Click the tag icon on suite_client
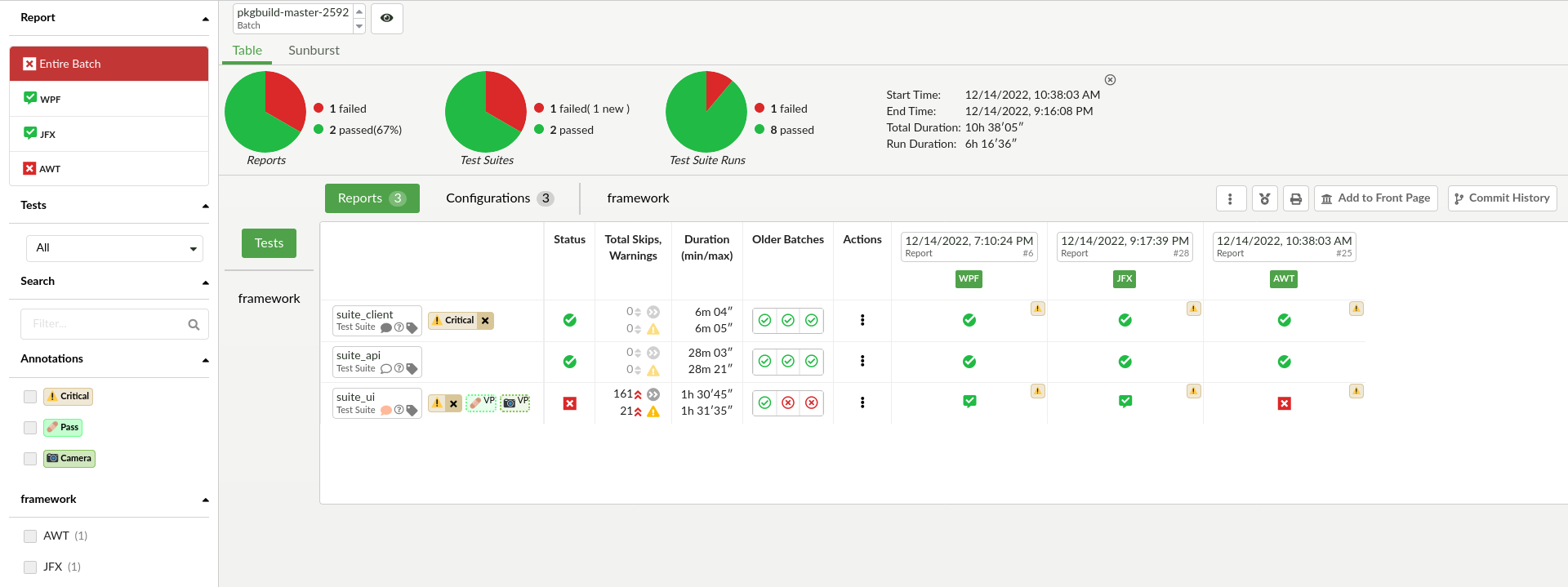 click(412, 327)
